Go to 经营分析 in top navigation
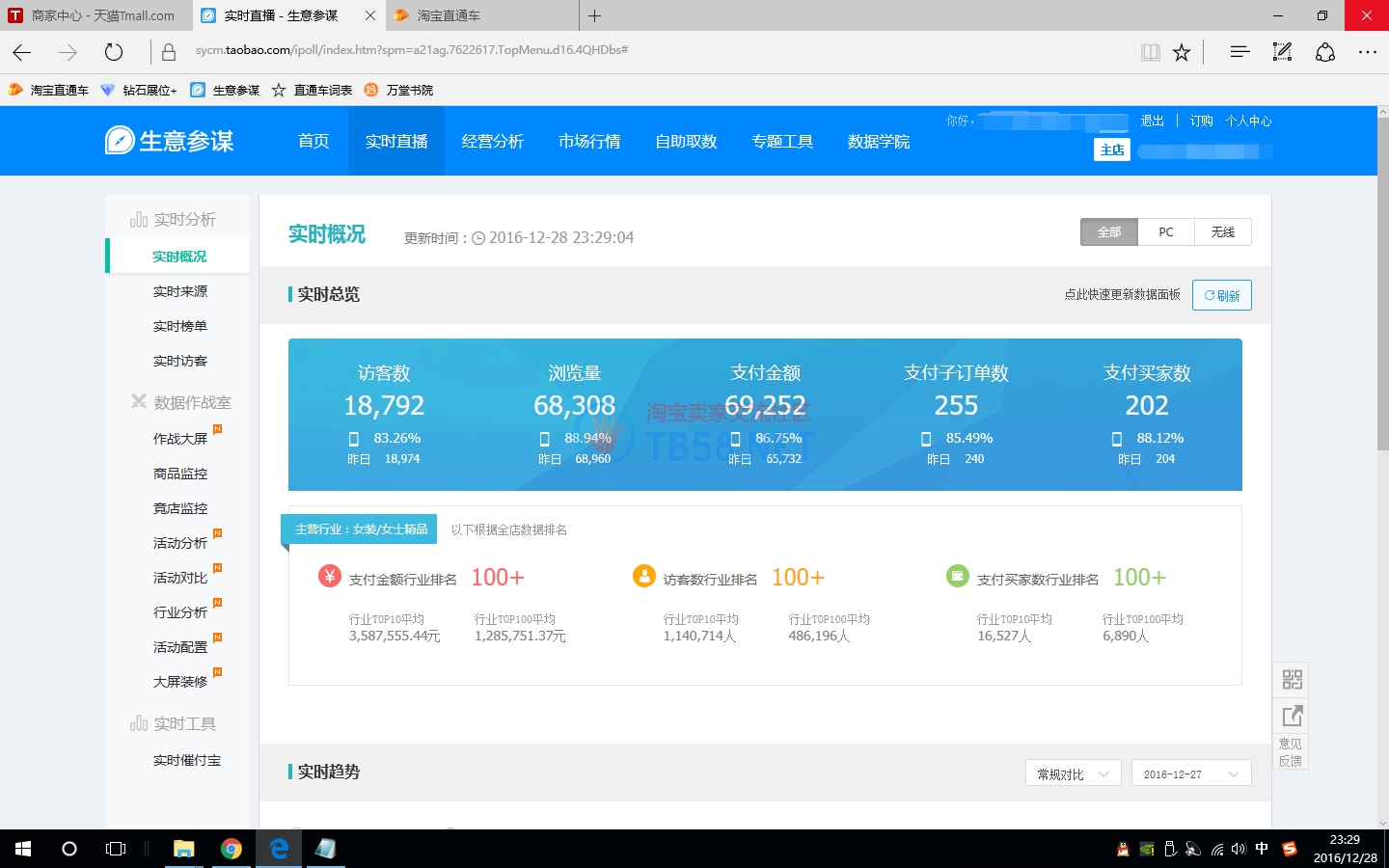The height and width of the screenshot is (868, 1389). pos(492,142)
